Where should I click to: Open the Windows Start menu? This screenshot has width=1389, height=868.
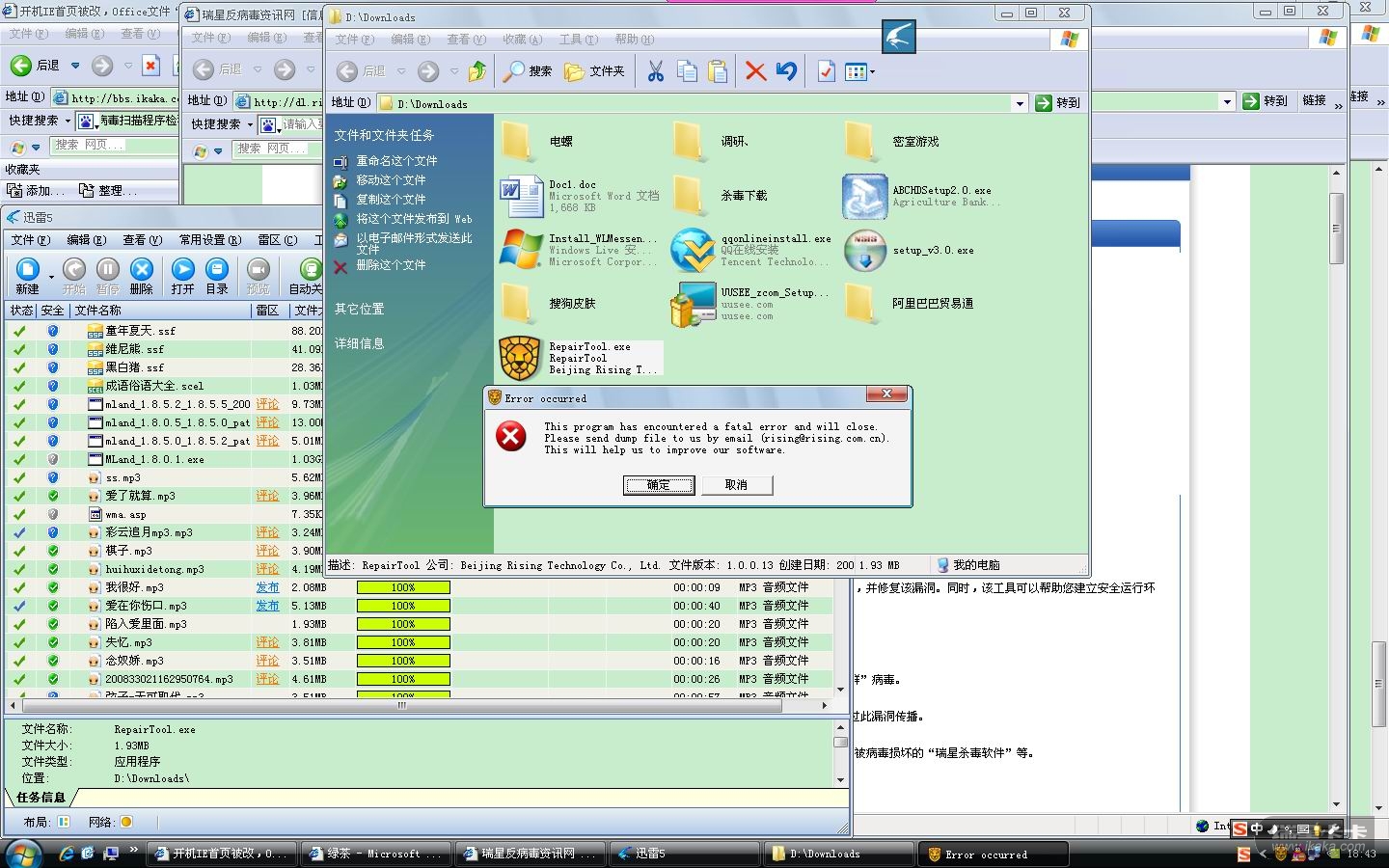pos(23,854)
